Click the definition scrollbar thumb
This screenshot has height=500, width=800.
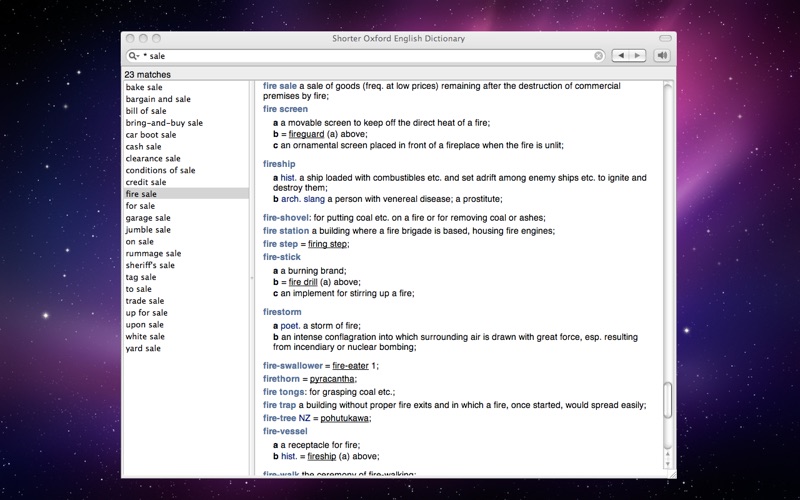click(x=667, y=400)
